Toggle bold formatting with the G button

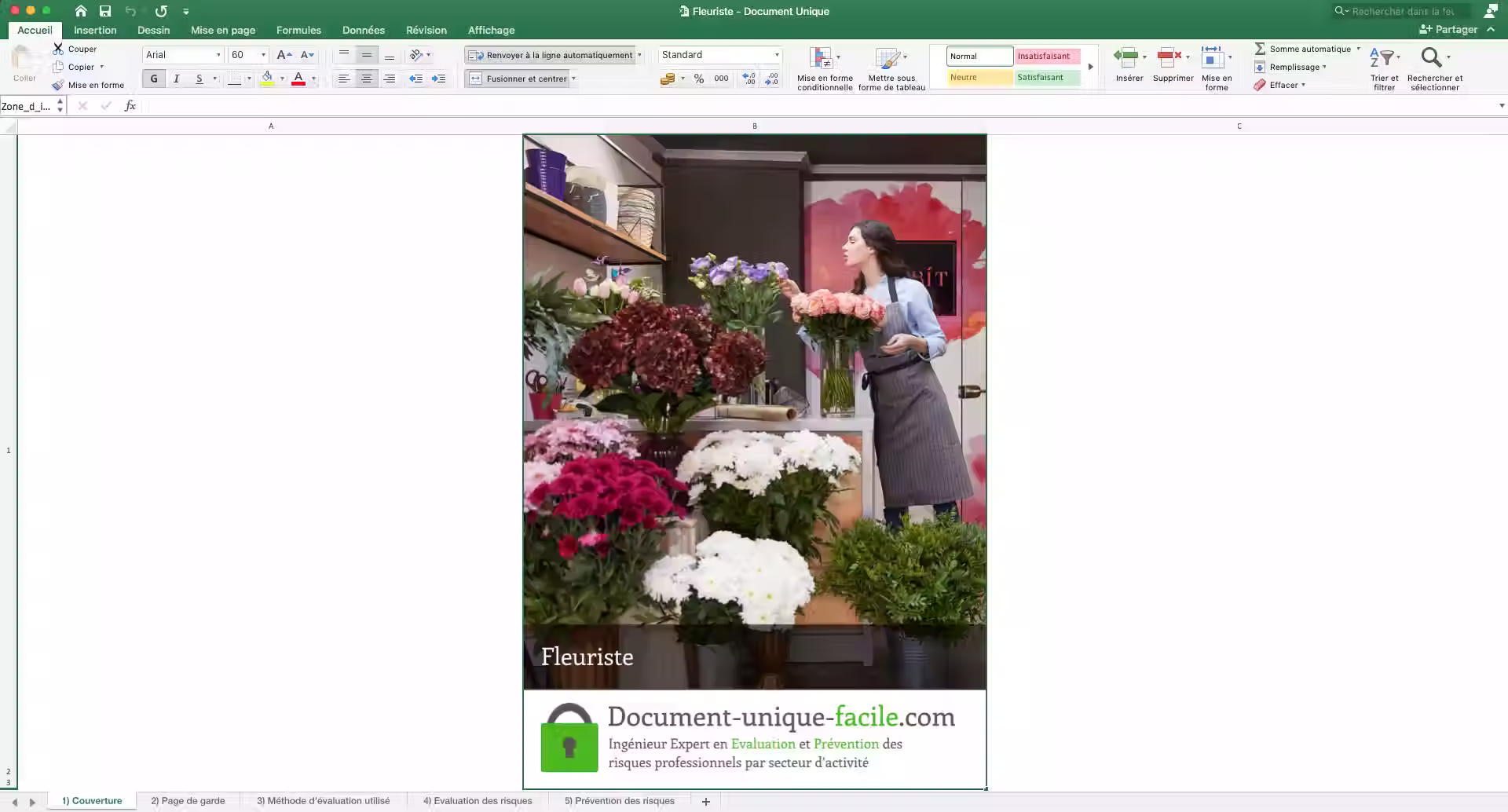(153, 79)
